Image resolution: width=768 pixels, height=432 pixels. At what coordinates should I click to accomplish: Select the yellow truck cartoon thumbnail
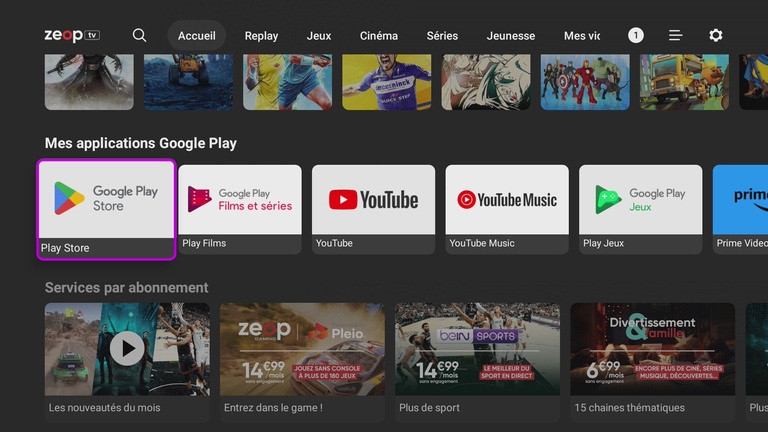point(684,82)
